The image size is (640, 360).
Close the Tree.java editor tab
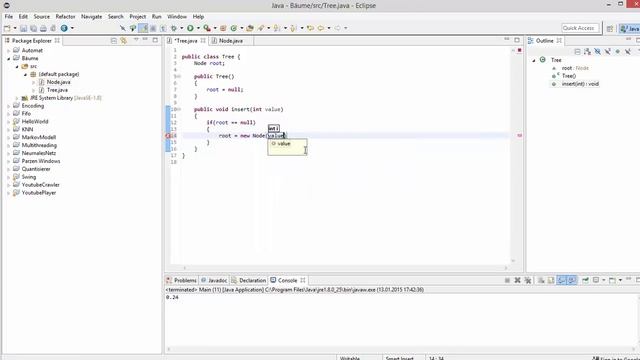(x=203, y=40)
